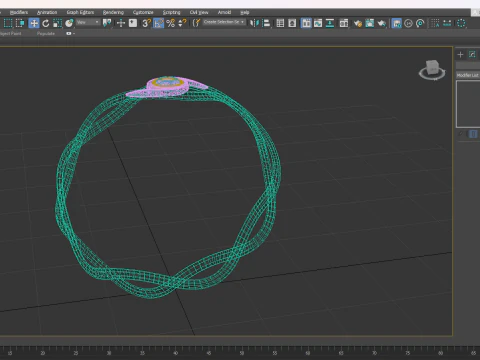The height and width of the screenshot is (360, 480).
Task: Open the Modifiers menu
Action: coord(19,12)
